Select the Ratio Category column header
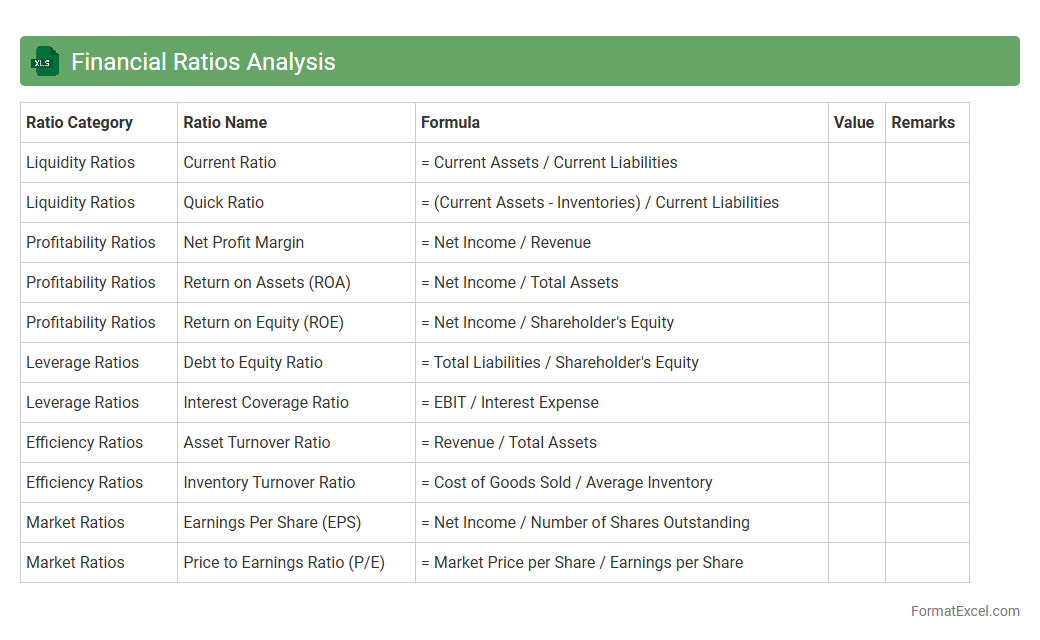Viewport: 1040px width, 640px height. (x=80, y=123)
